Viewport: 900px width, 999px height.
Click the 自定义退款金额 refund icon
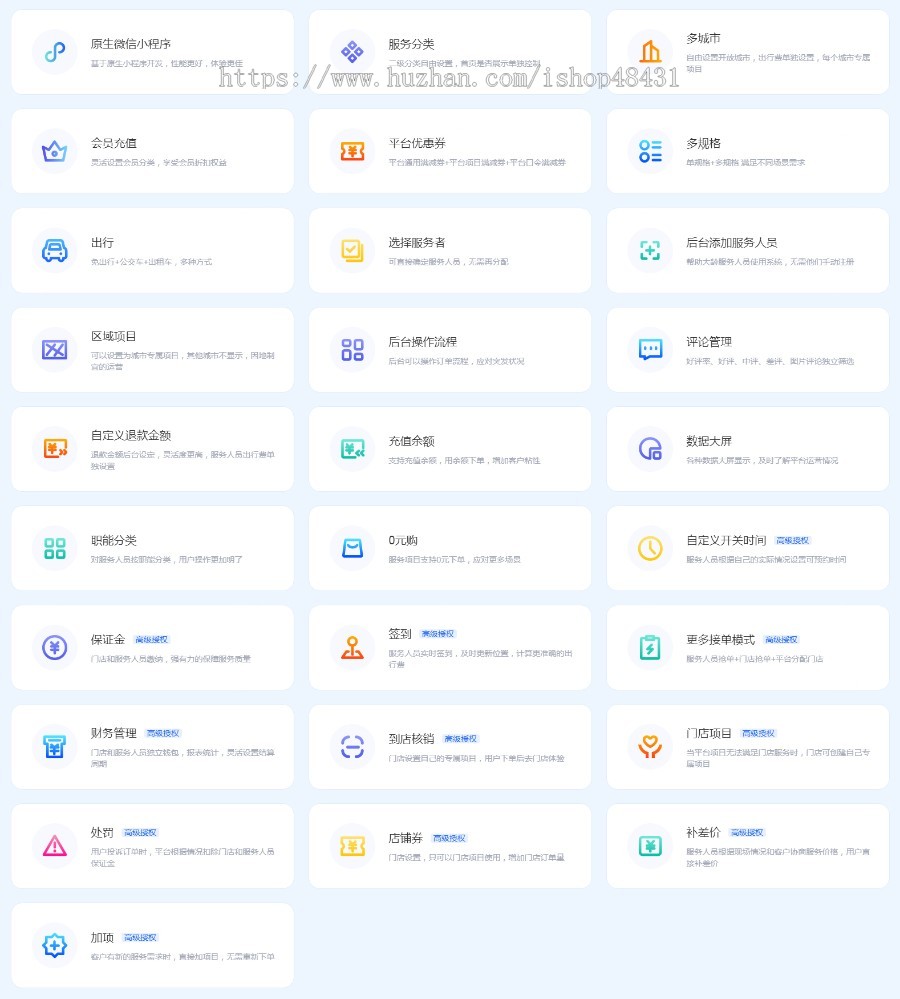point(55,449)
